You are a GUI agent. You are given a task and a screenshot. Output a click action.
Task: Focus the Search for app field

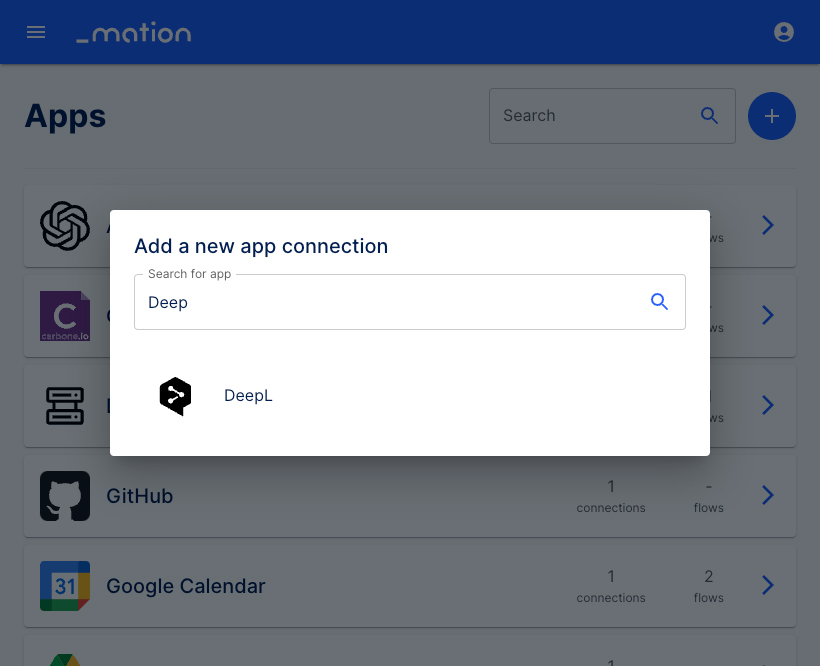coord(409,302)
